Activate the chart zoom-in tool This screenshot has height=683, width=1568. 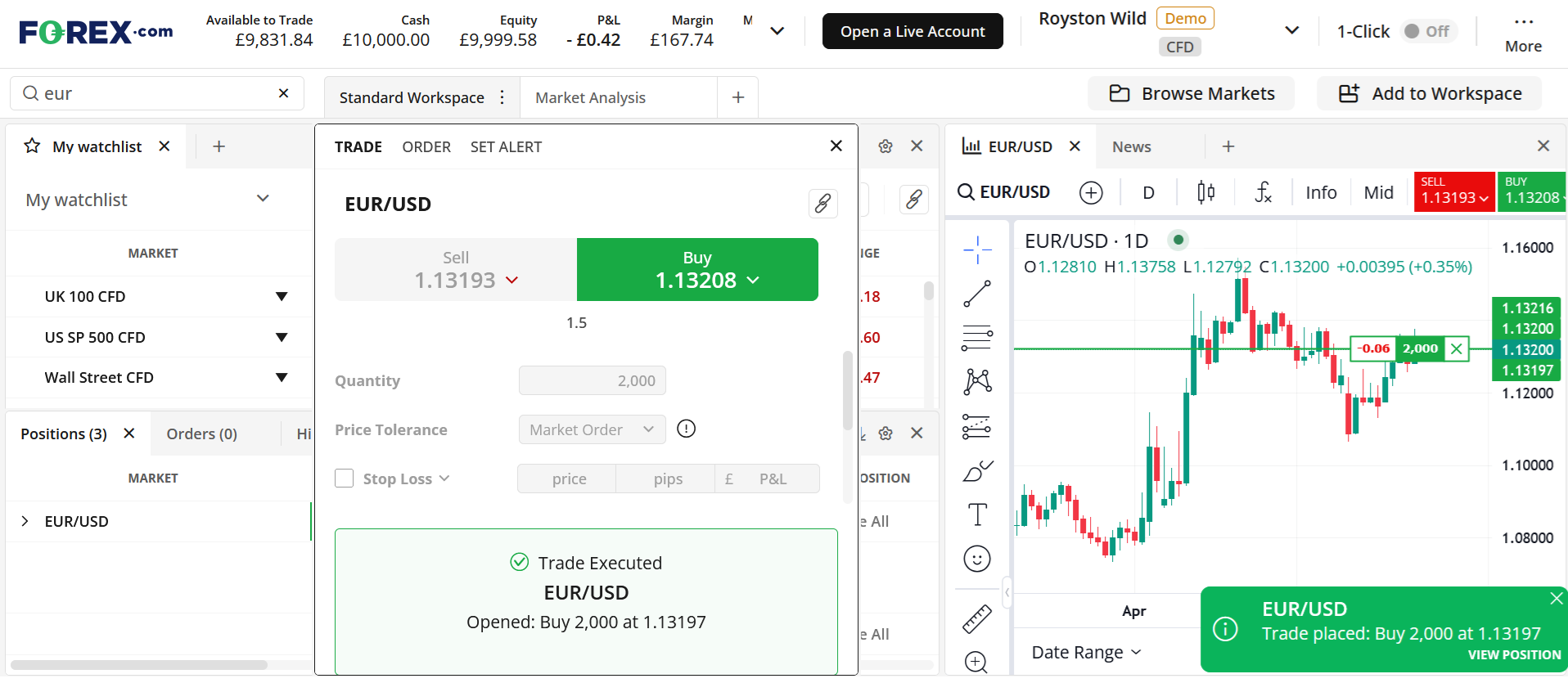tap(976, 662)
